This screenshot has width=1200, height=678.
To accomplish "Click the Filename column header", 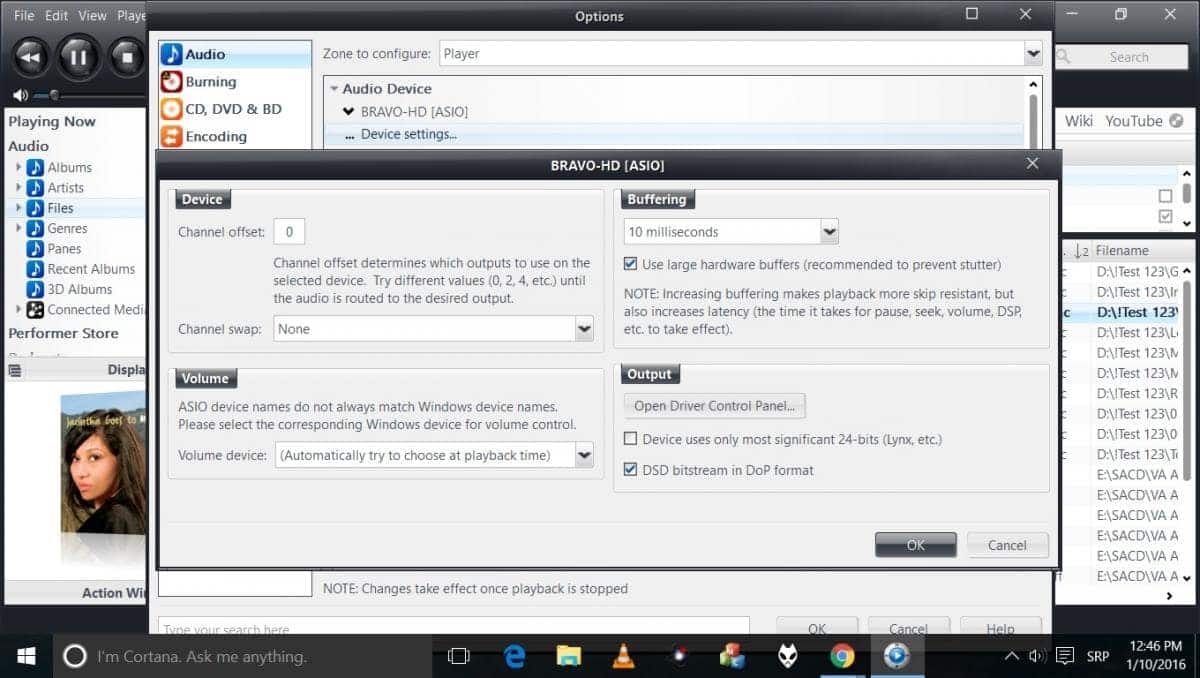I will (x=1122, y=251).
